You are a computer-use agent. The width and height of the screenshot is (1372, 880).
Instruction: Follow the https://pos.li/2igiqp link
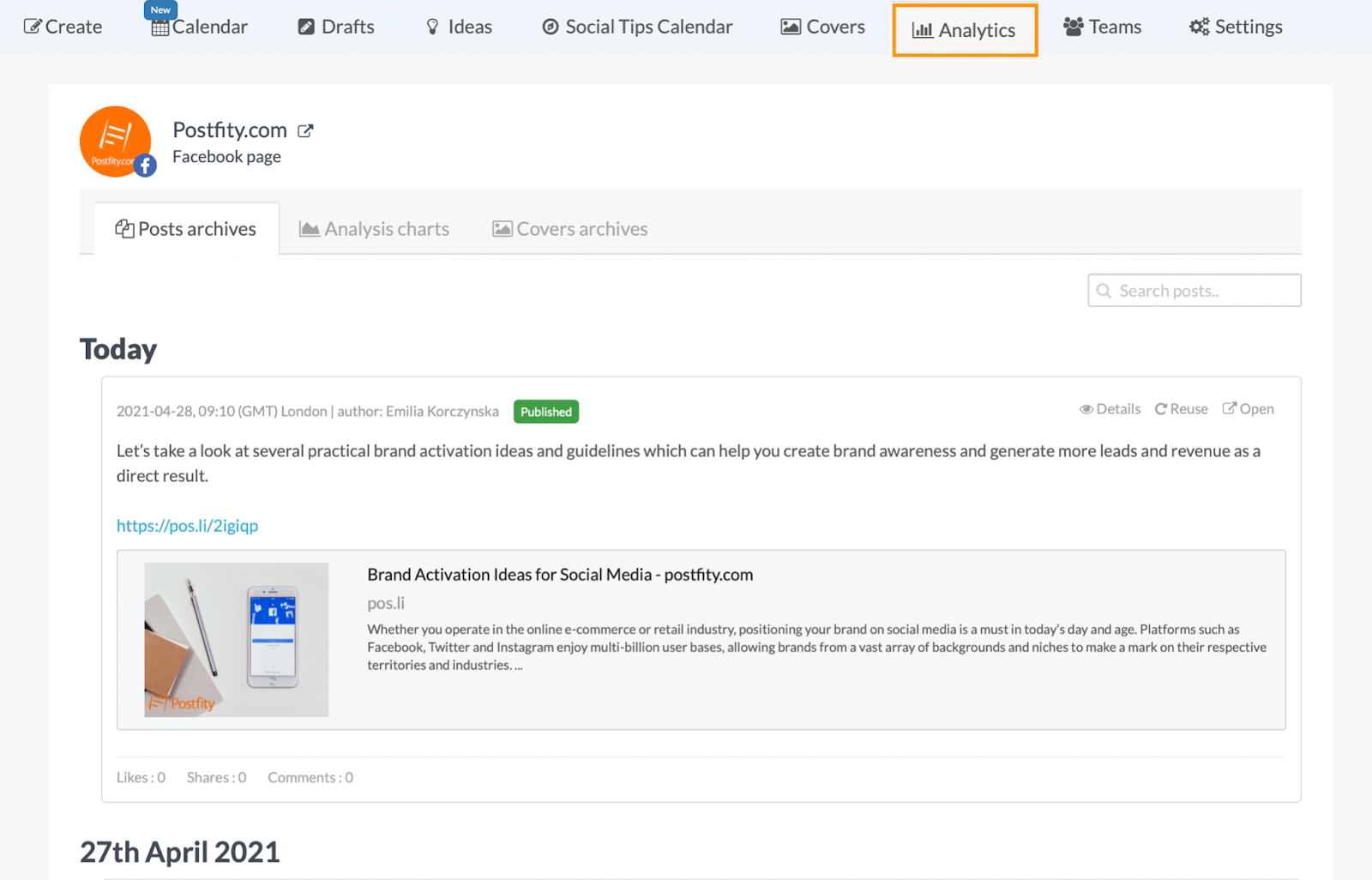pos(187,526)
